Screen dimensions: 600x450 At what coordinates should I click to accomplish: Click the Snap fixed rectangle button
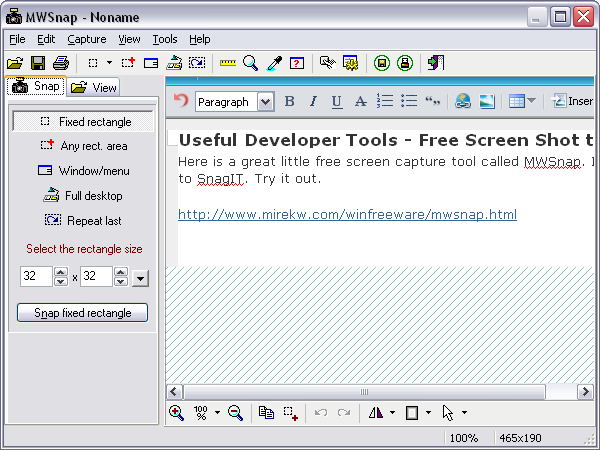pos(82,313)
